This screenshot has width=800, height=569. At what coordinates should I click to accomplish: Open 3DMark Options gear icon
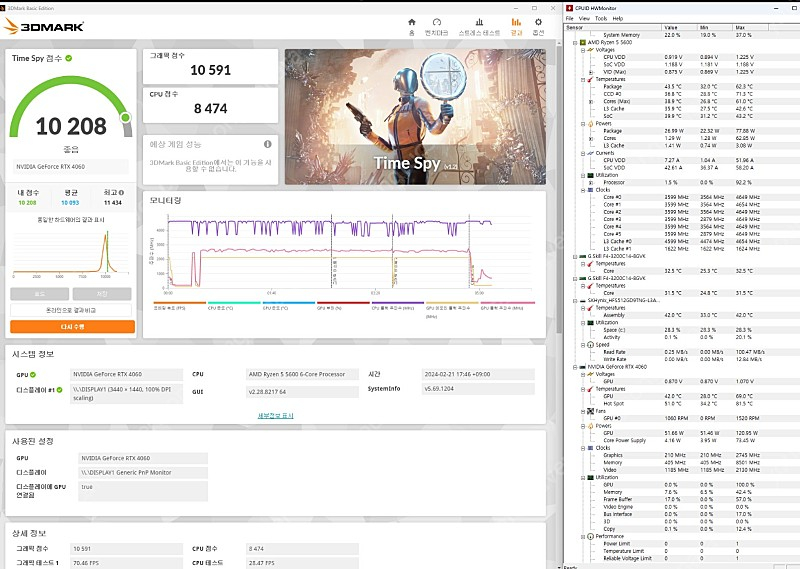[538, 22]
